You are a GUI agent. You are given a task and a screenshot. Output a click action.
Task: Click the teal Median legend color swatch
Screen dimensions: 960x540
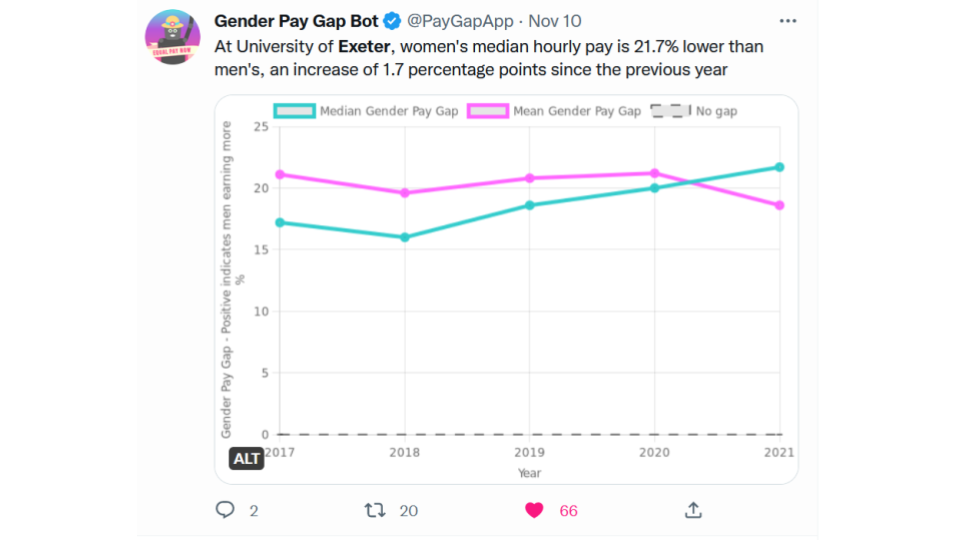294,111
